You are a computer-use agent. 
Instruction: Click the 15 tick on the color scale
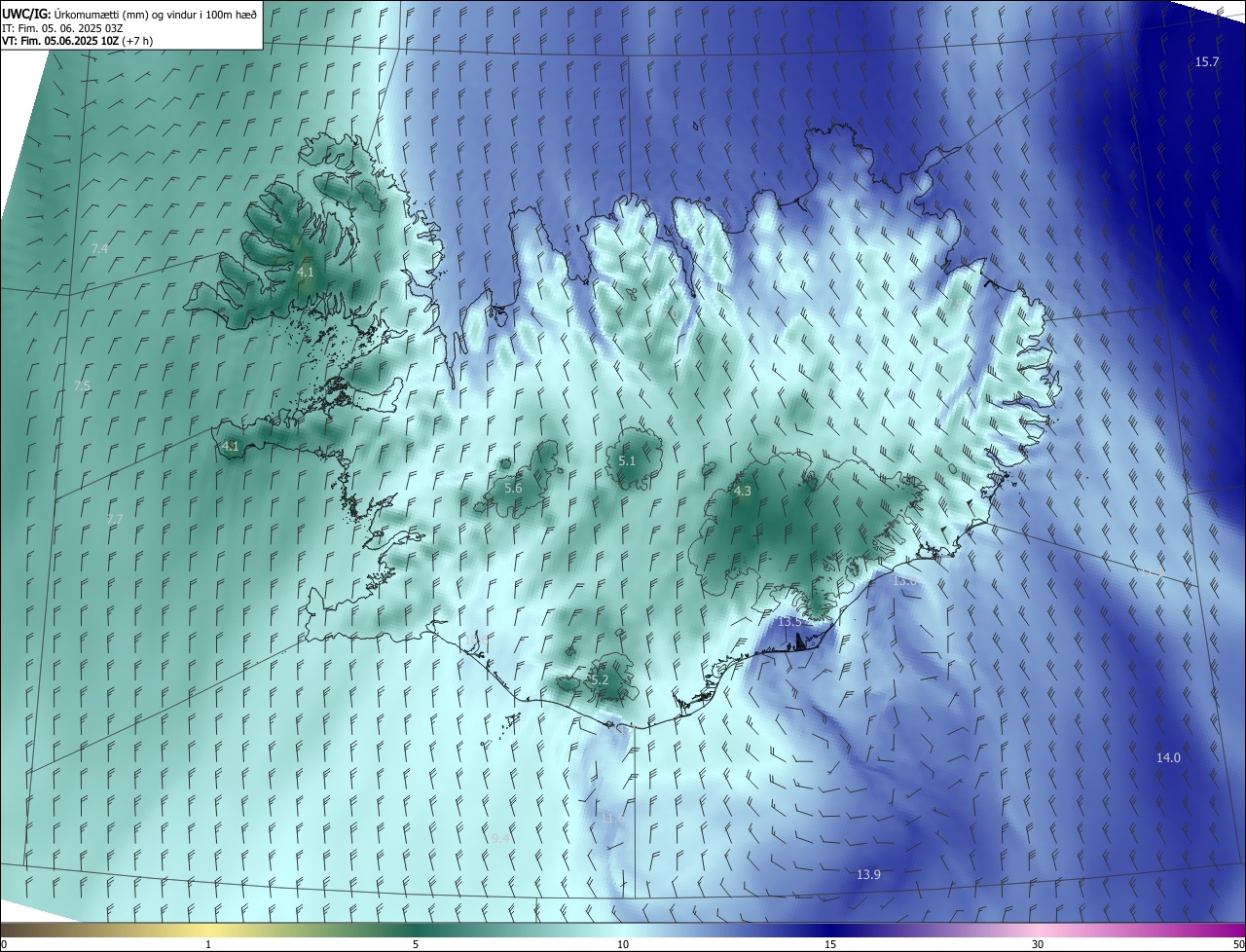click(830, 944)
